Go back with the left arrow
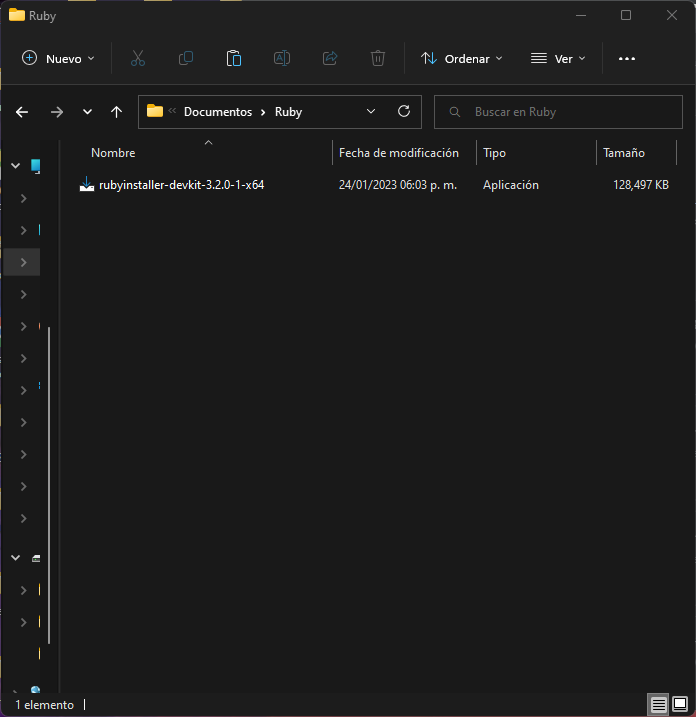Screen dimensions: 696x717 click(22, 112)
